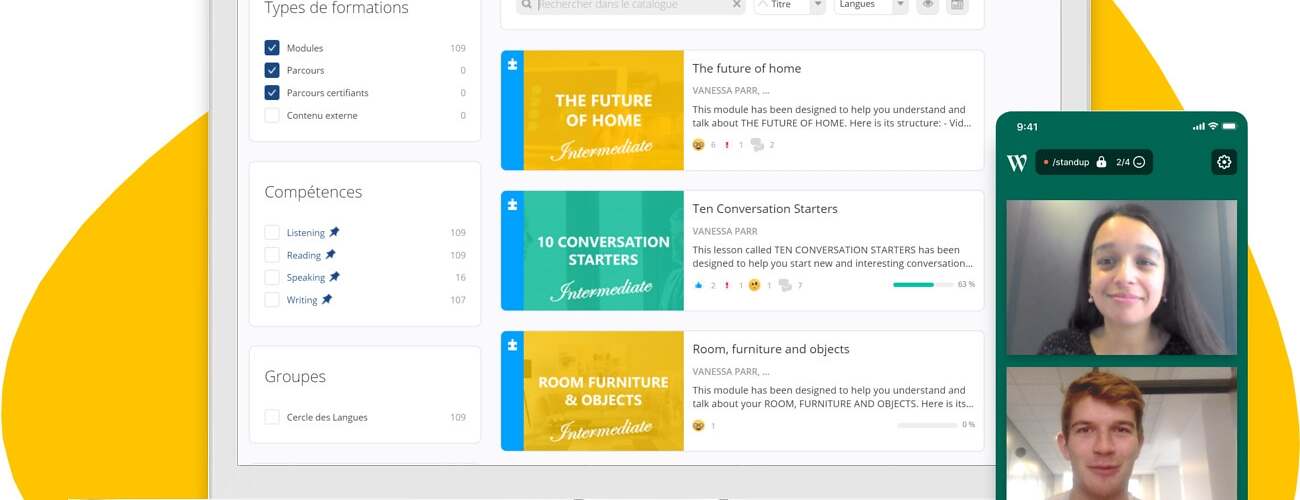Click red exclamation icon on Ten Conversation Starters
This screenshot has width=1300, height=500.
pos(727,285)
